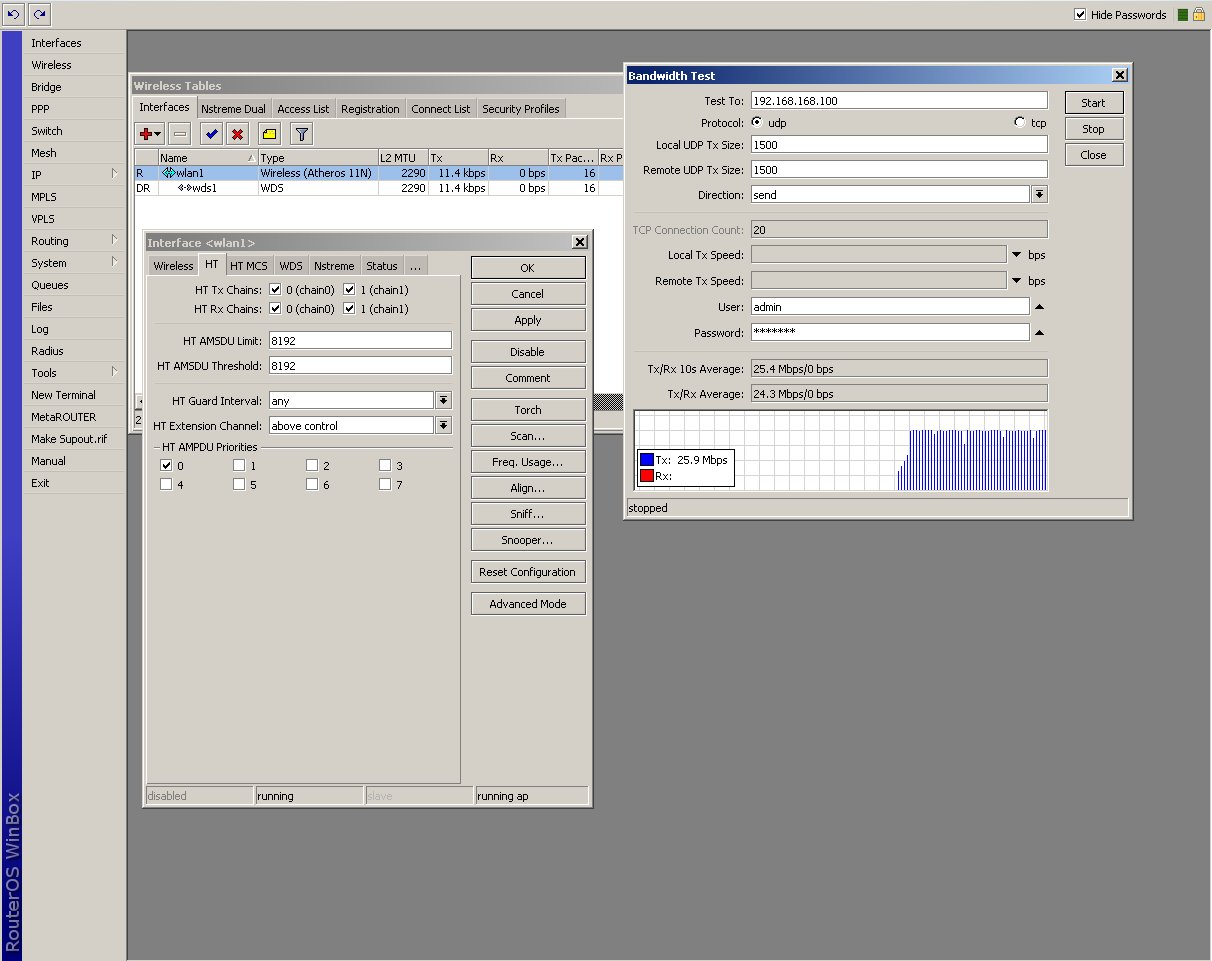Click the Test To address field
This screenshot has width=1212, height=961.
tap(899, 101)
